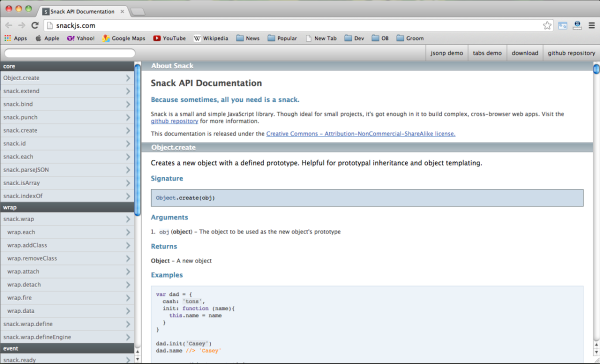Open the Apps bookmarks shortcut
Image resolution: width=600 pixels, height=364 pixels.
(16, 38)
